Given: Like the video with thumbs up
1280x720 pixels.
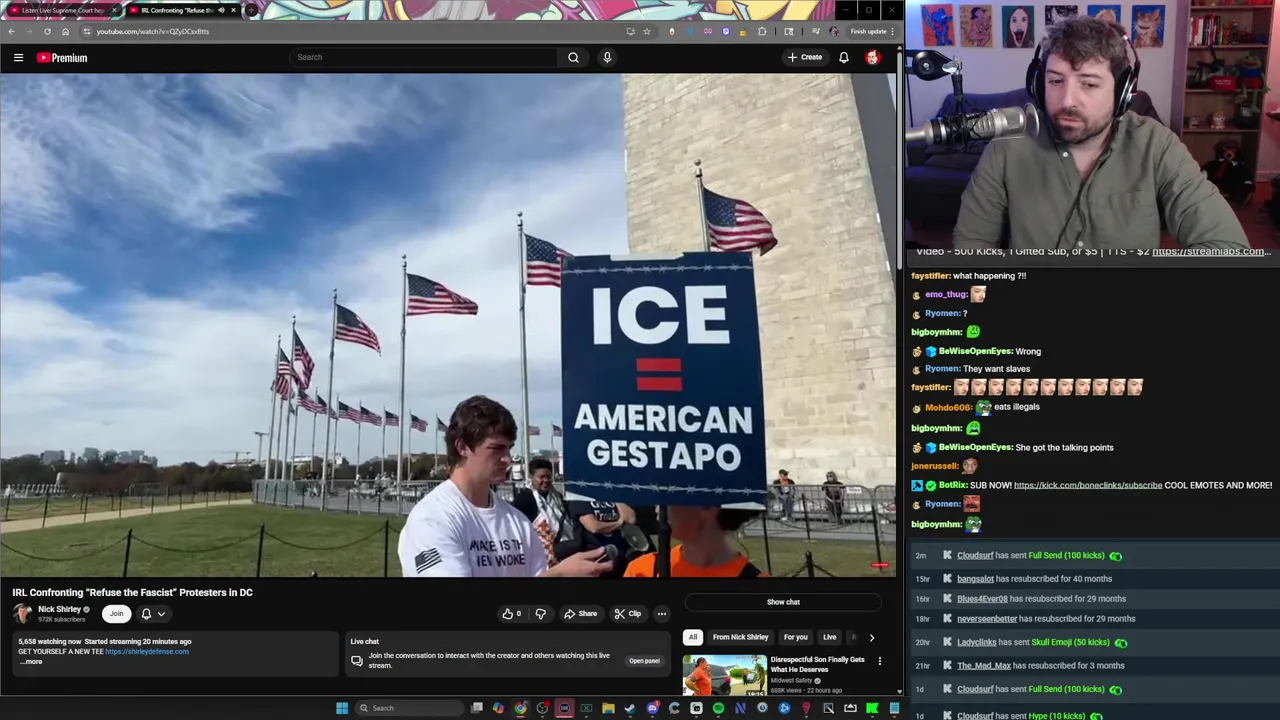Looking at the screenshot, I should 512,614.
